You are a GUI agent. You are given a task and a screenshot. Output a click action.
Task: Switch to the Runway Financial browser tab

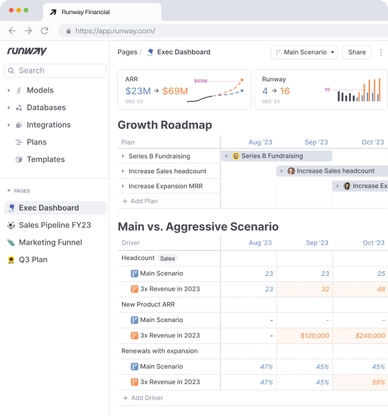[x=102, y=12]
